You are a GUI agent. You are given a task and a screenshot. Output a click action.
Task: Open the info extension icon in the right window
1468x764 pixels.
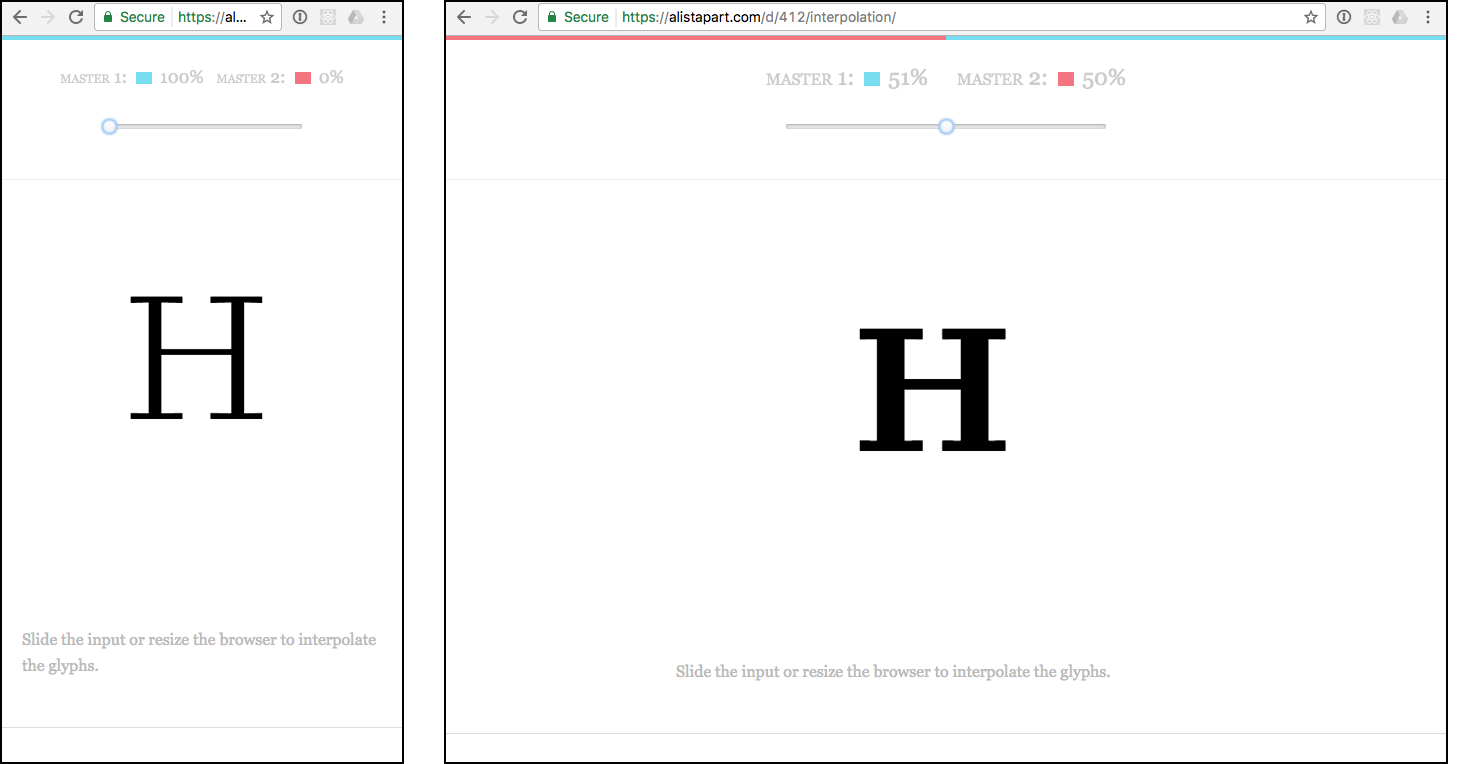1344,18
